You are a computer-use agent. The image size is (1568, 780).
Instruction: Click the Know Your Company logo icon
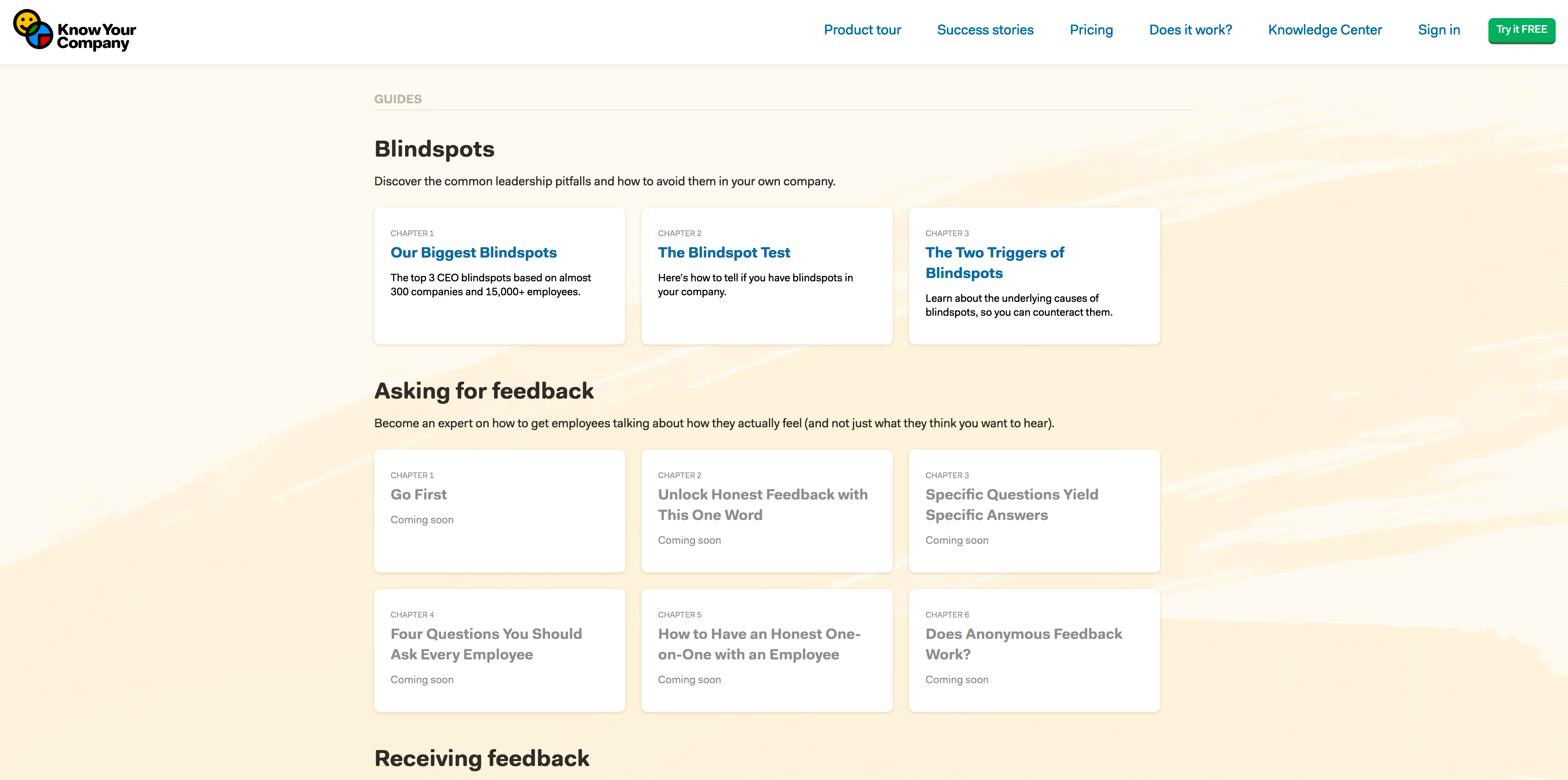point(33,29)
